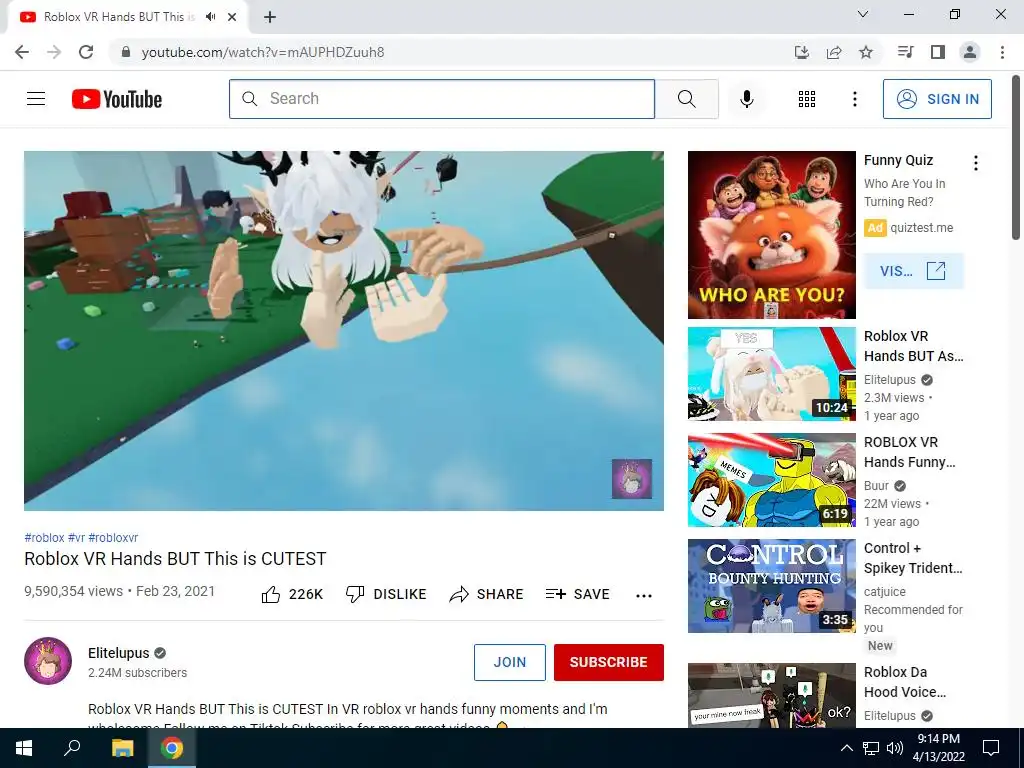Toggle Chrome side panel
Screen dimensions: 1024x768
tap(938, 52)
